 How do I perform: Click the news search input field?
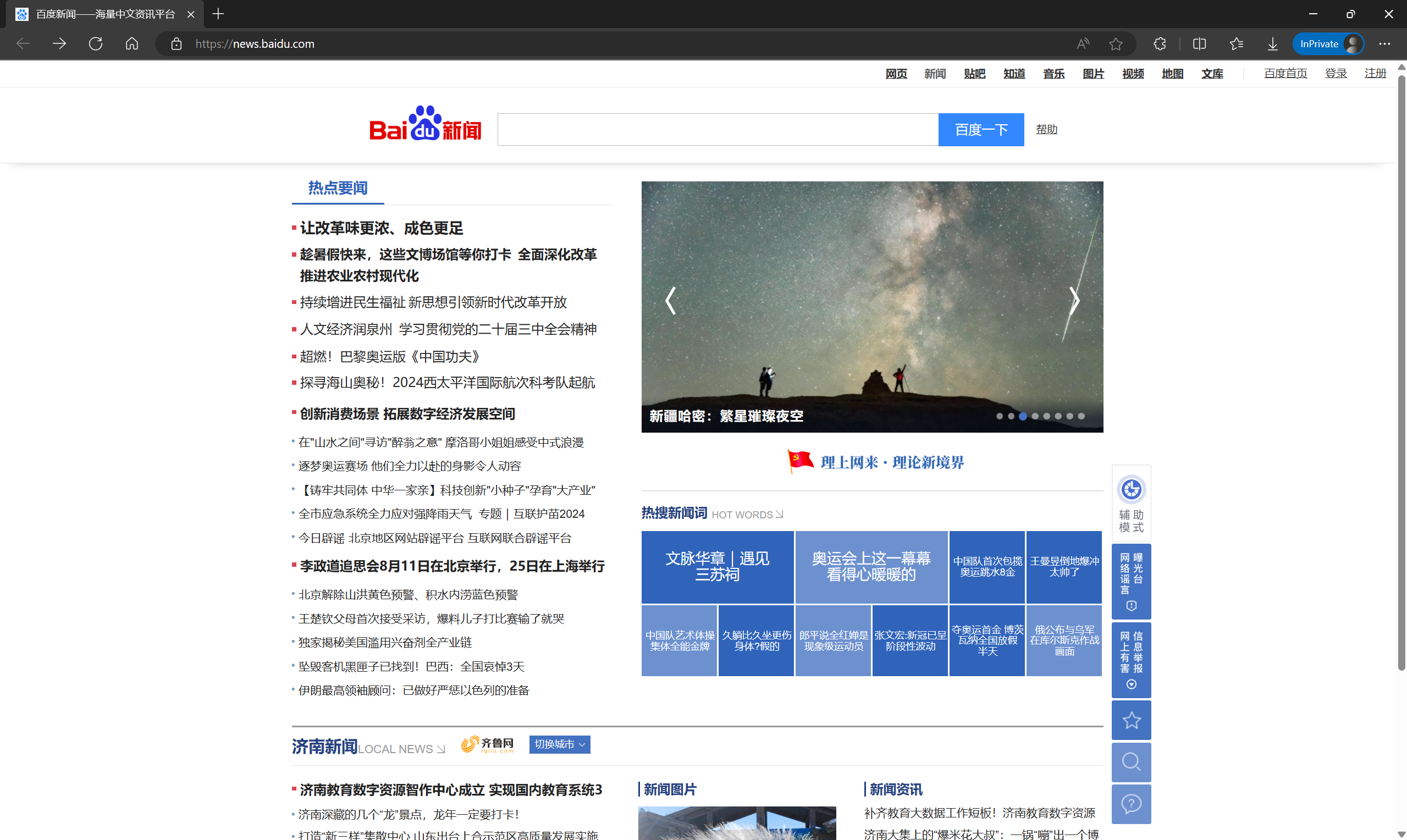pyautogui.click(x=718, y=130)
